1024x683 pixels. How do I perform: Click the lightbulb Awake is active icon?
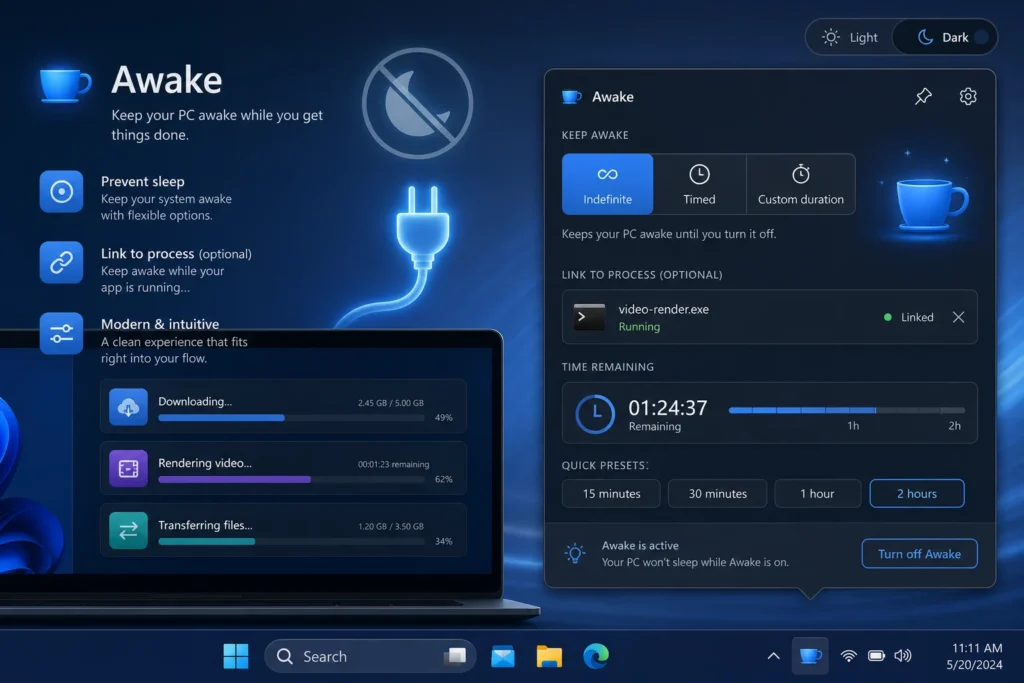pyautogui.click(x=575, y=554)
